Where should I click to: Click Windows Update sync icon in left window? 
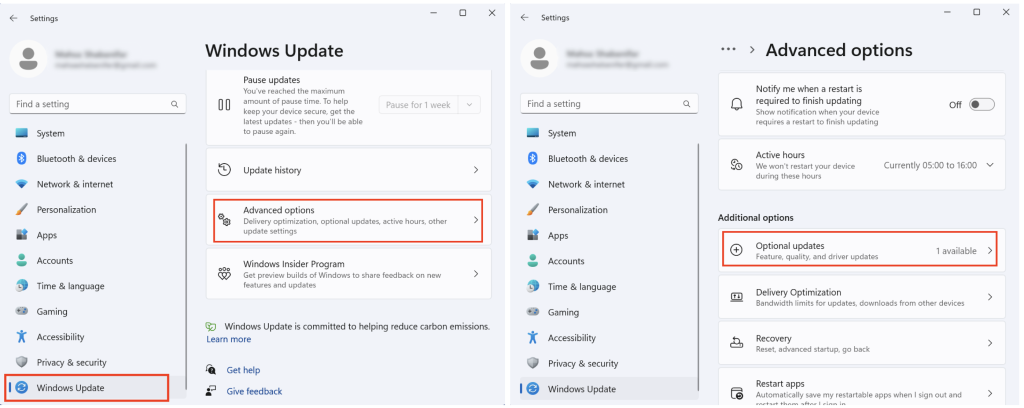pyautogui.click(x=22, y=388)
